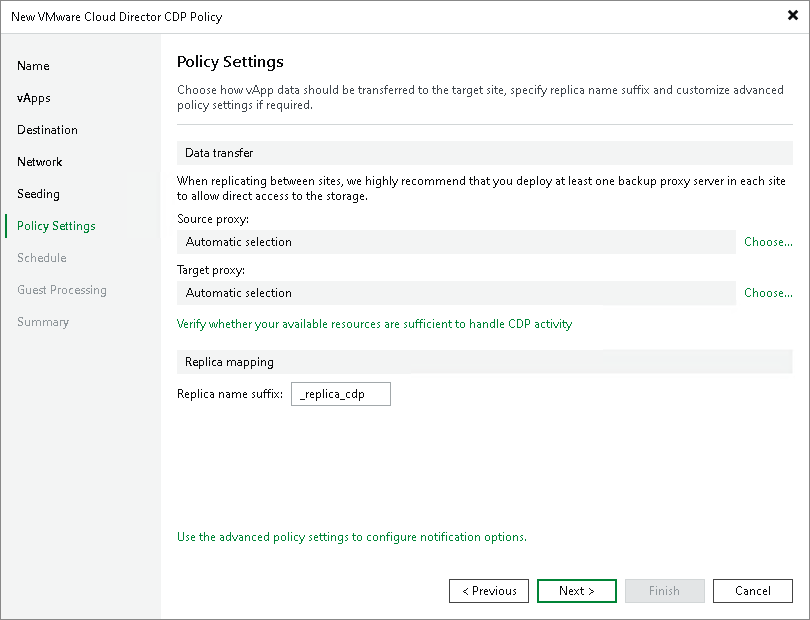Click the Policy Settings page heading
Viewport: 810px width, 620px height.
[x=230, y=61]
